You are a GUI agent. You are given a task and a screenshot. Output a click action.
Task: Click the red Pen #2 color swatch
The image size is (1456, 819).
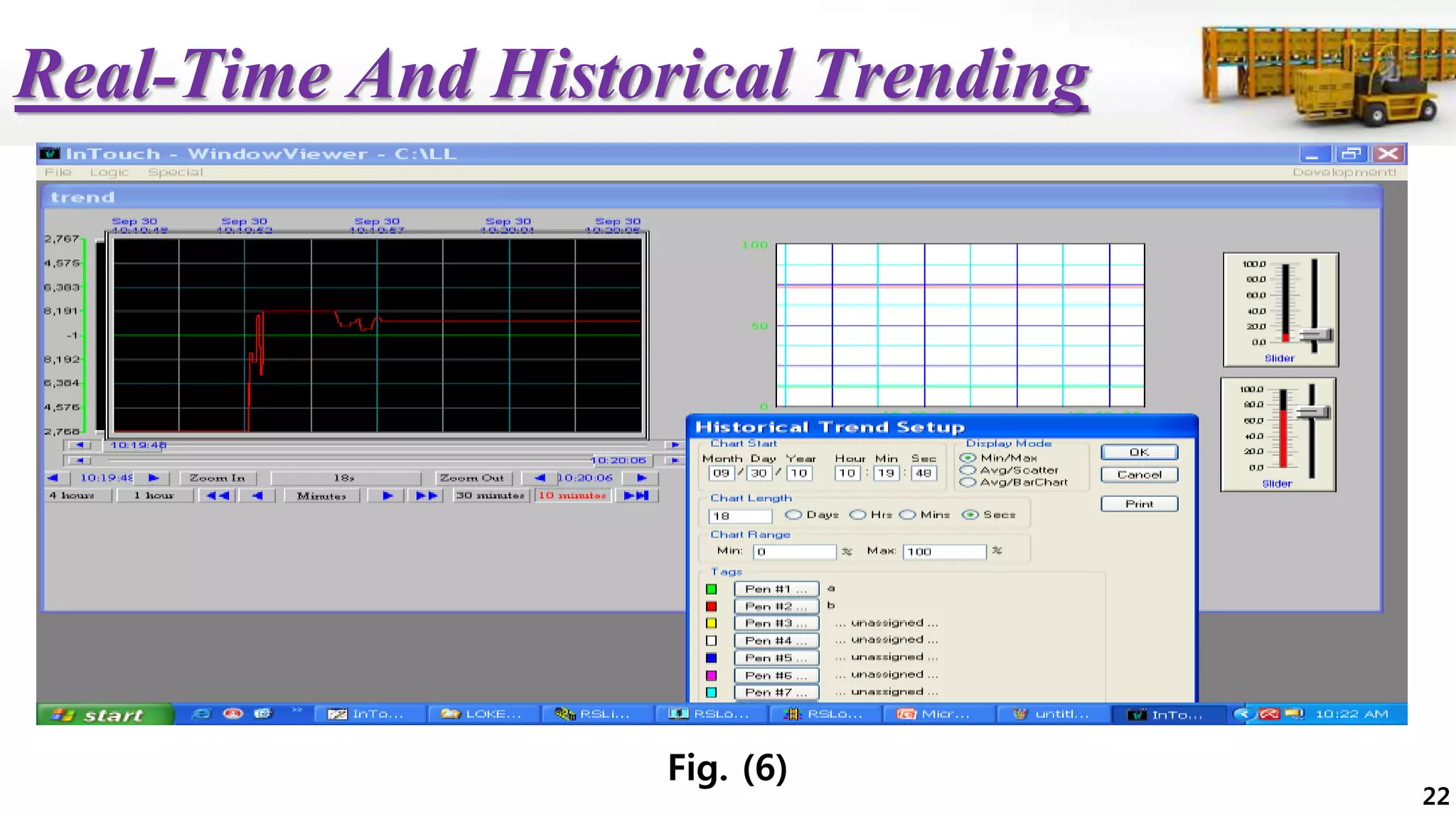[x=711, y=606]
